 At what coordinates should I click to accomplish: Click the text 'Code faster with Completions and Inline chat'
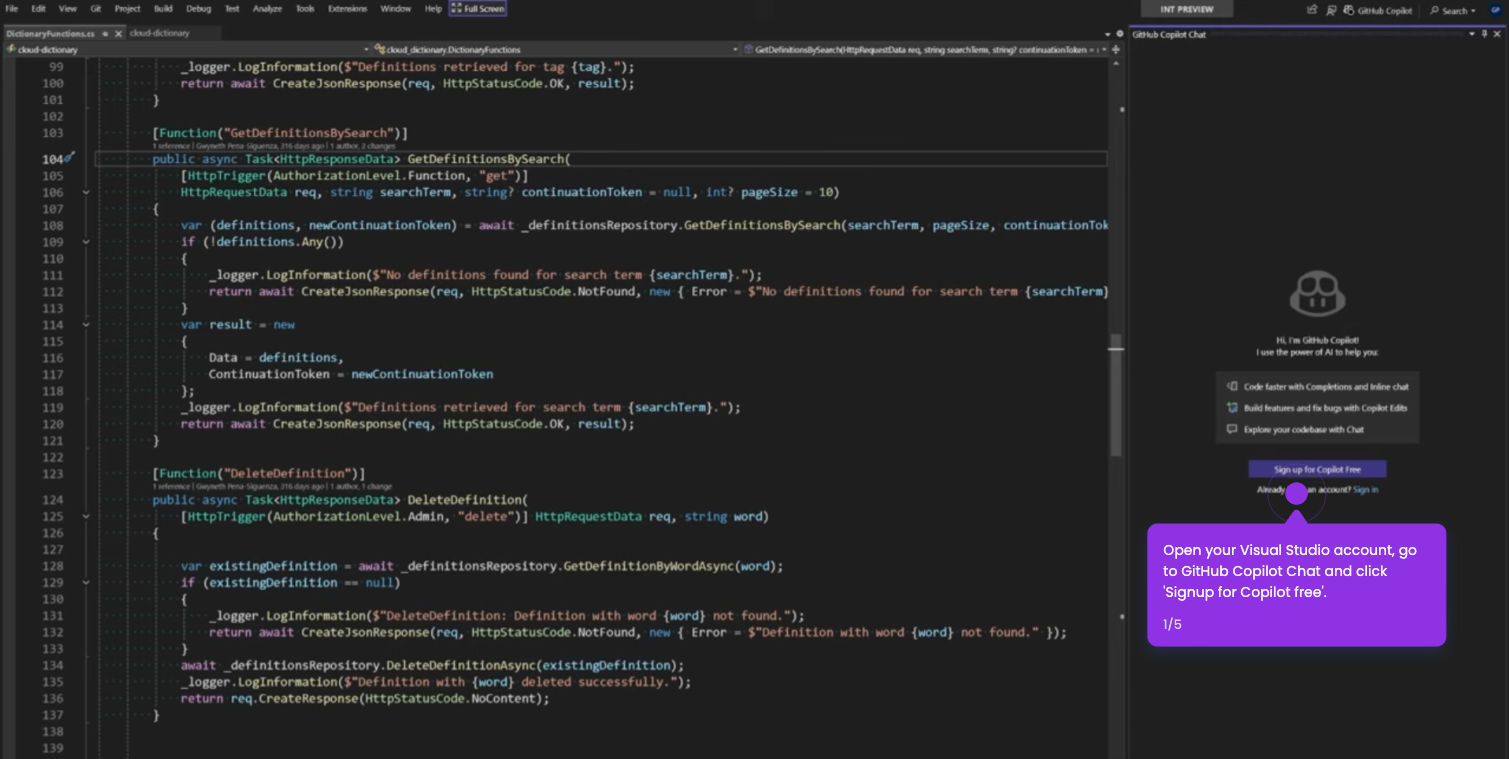[x=1326, y=386]
